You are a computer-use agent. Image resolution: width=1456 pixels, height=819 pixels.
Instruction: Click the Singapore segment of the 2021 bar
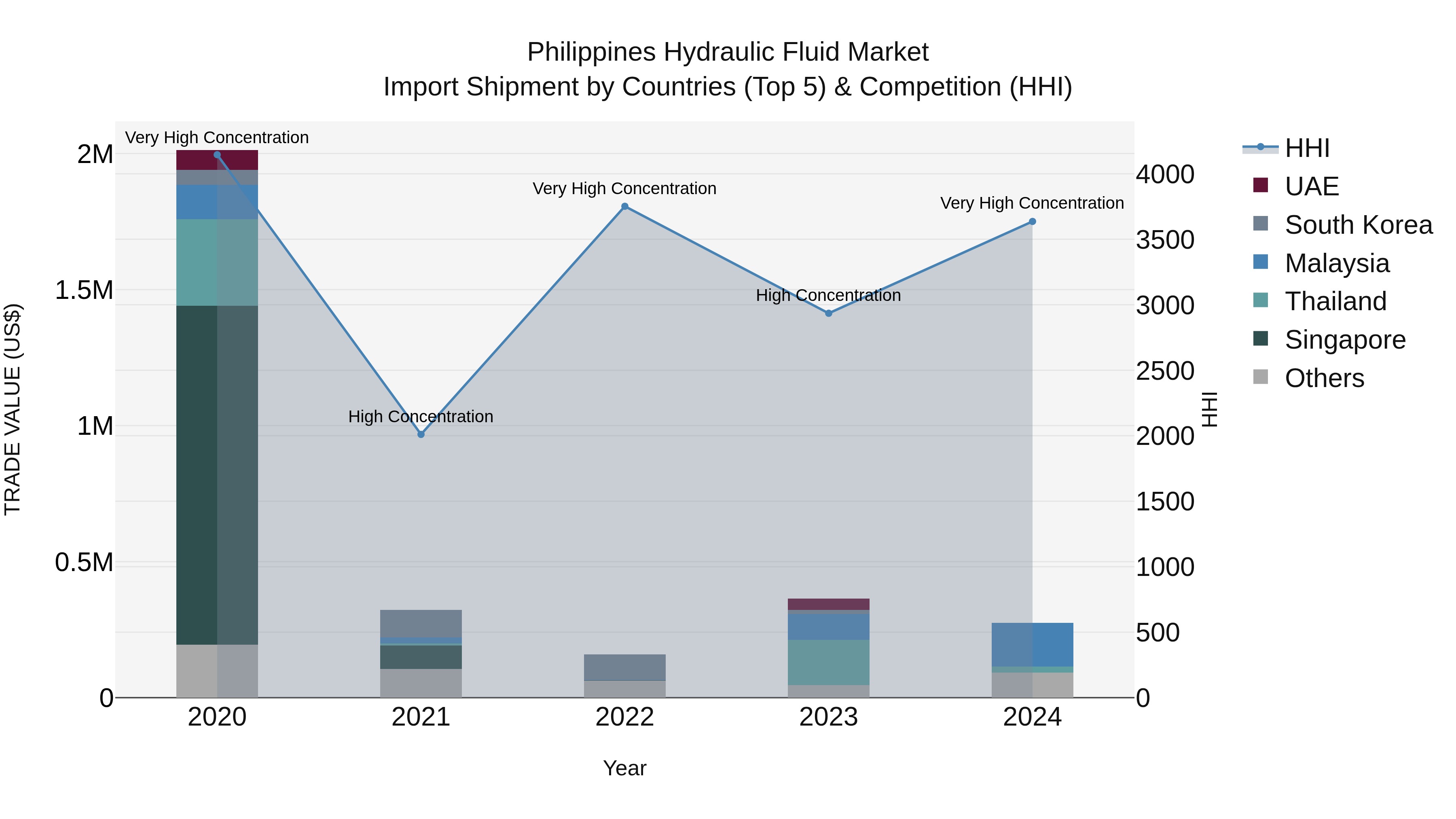tap(421, 657)
